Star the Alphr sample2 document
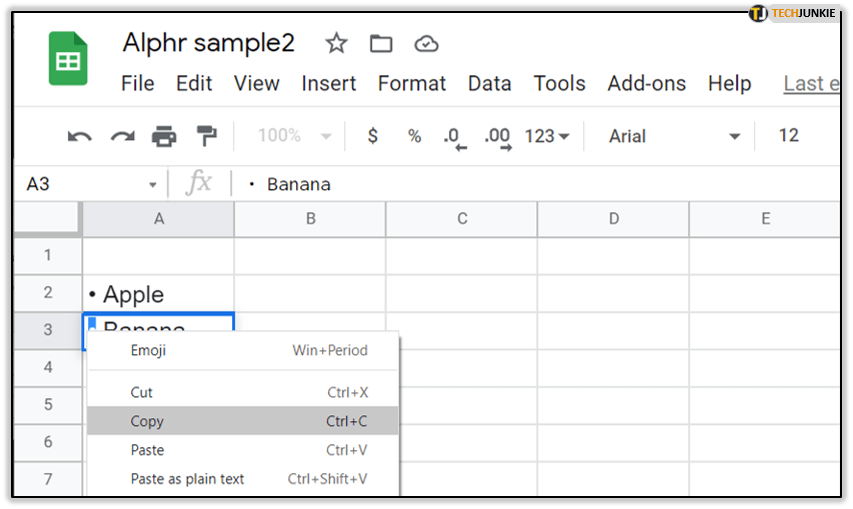 point(337,43)
